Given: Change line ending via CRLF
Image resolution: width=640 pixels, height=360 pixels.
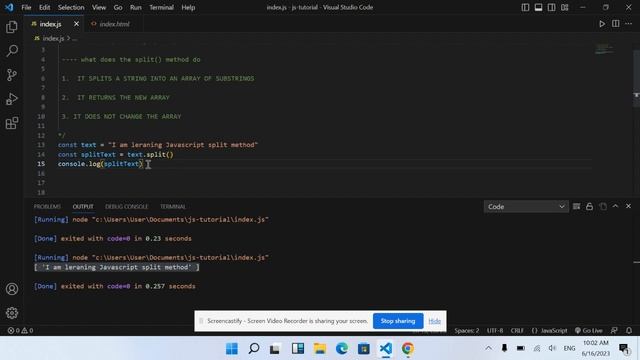Looking at the screenshot, I should click(517, 331).
